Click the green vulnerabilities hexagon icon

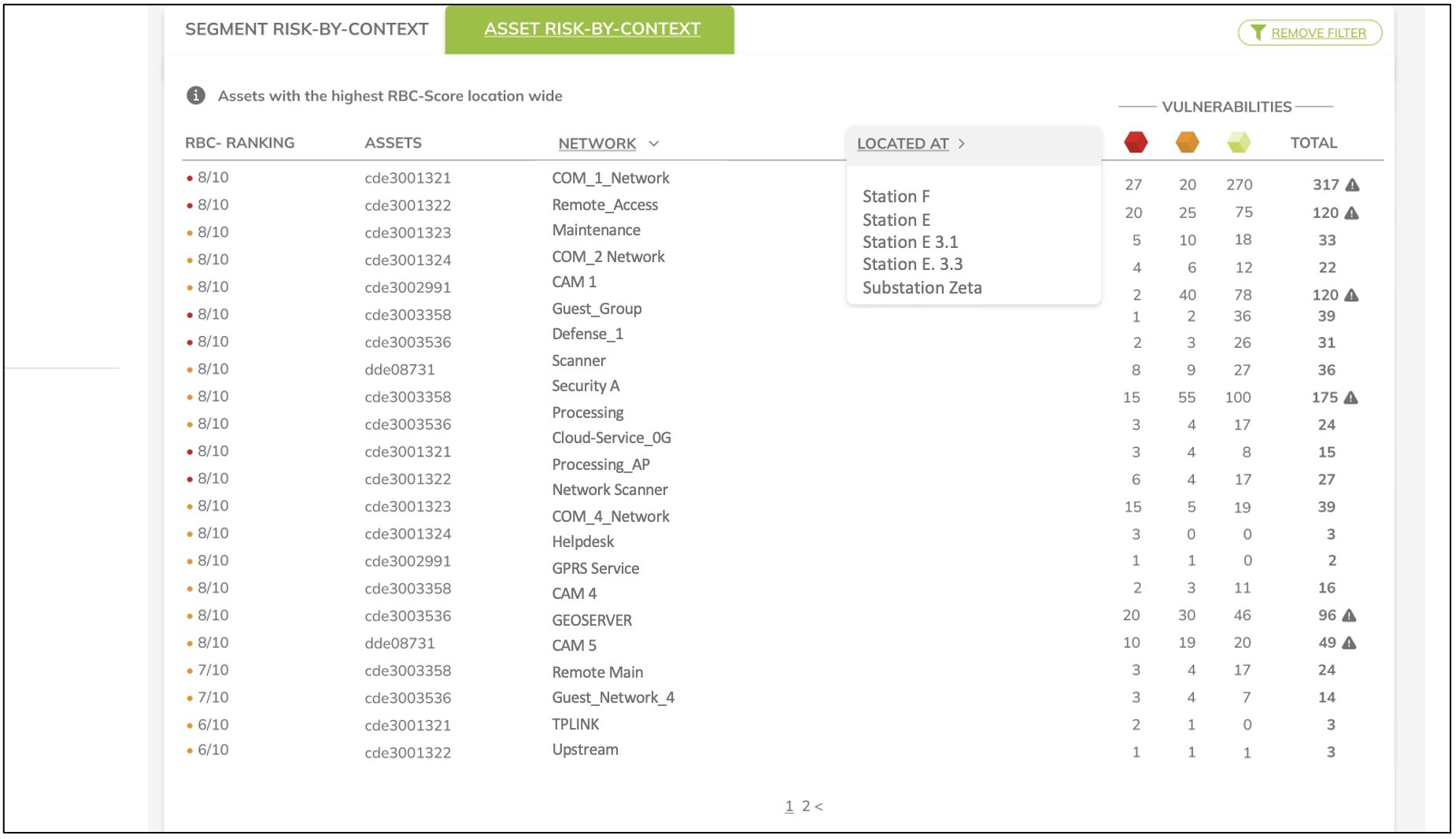1239,142
